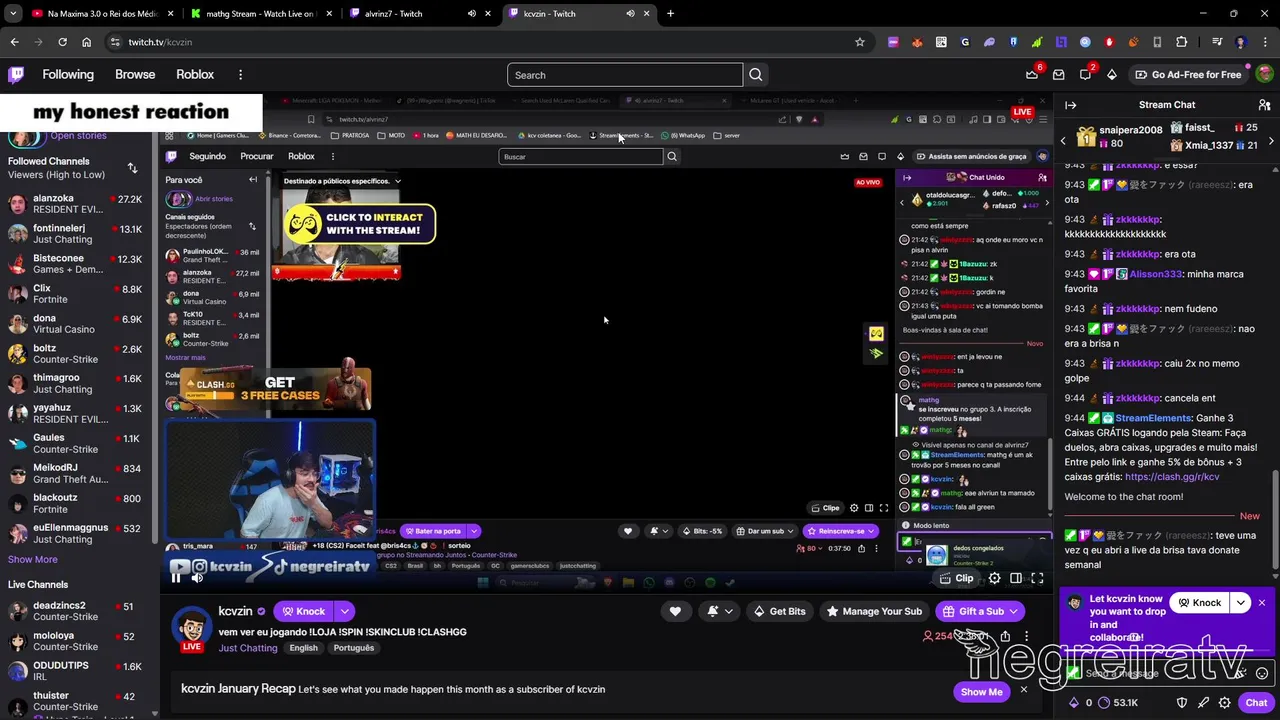Dismiss the January Recap banner
This screenshot has height=720, width=1280.
coord(1023,690)
